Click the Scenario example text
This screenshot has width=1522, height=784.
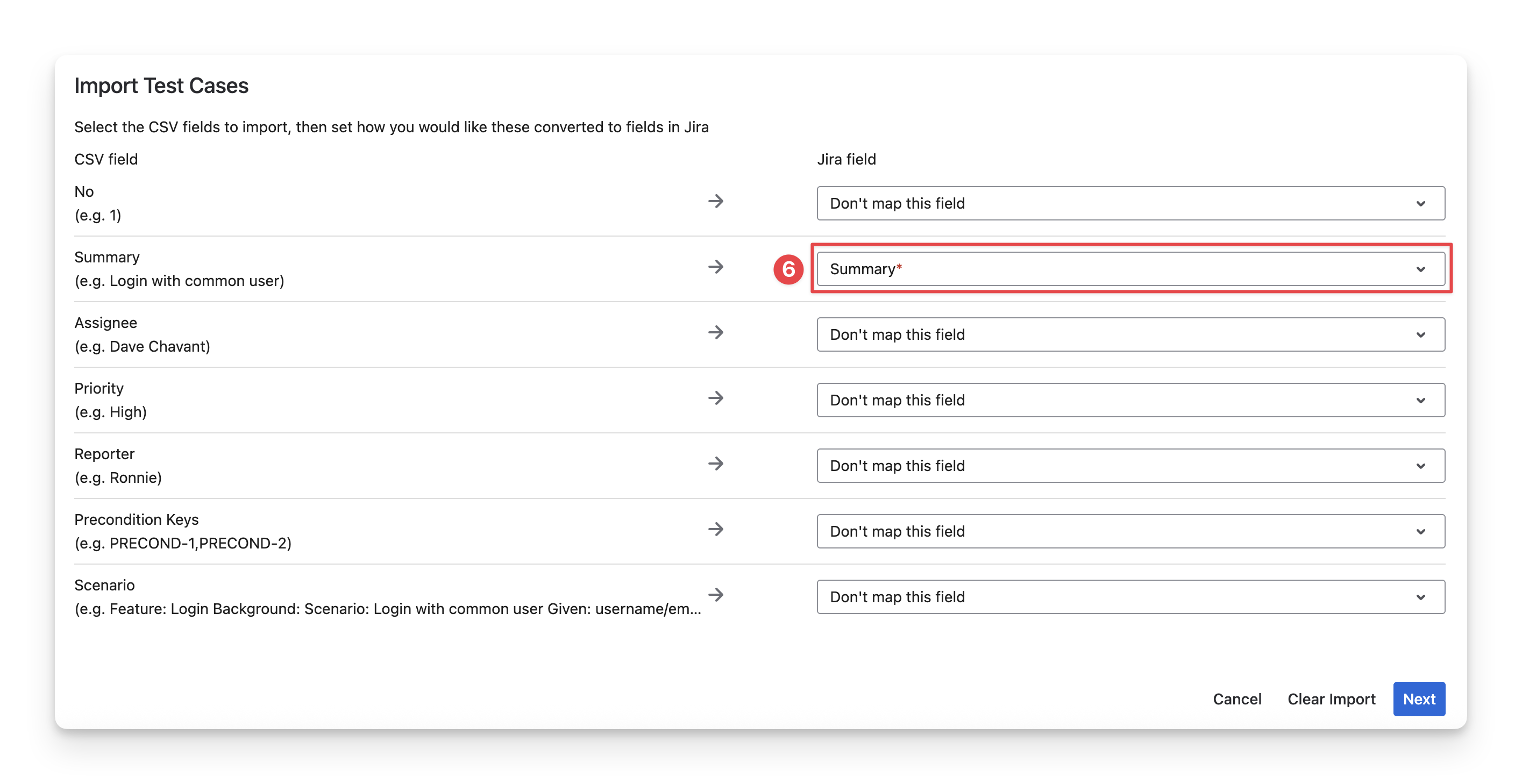pyautogui.click(x=388, y=609)
